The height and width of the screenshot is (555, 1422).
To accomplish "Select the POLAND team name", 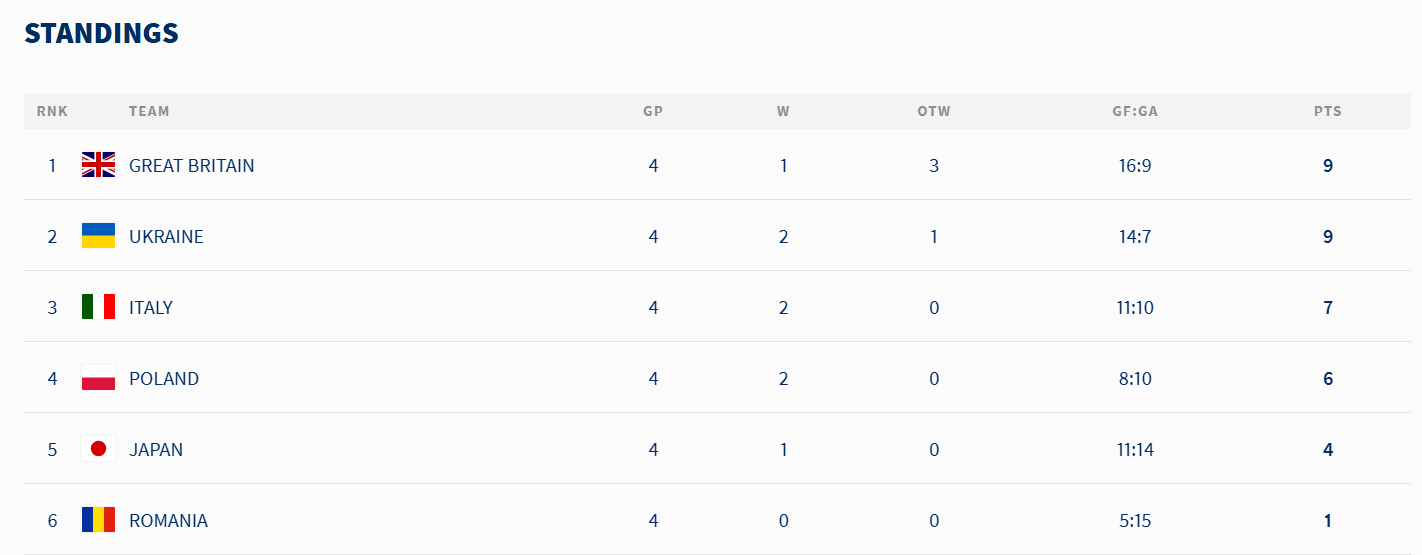I will [x=164, y=378].
